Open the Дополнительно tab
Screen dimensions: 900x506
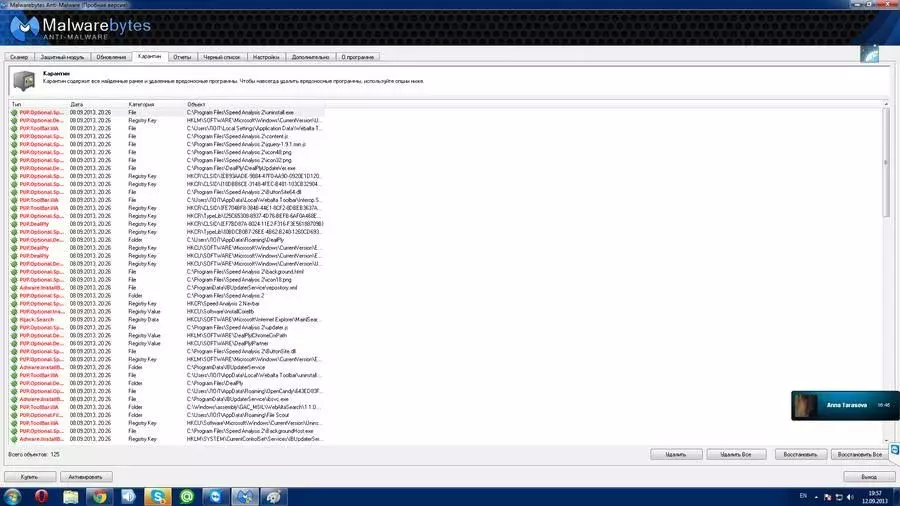[310, 57]
